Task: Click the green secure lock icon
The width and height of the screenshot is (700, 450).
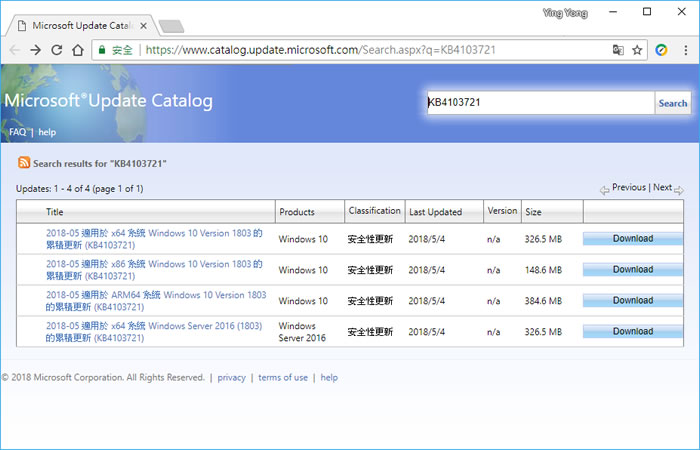Action: (102, 50)
